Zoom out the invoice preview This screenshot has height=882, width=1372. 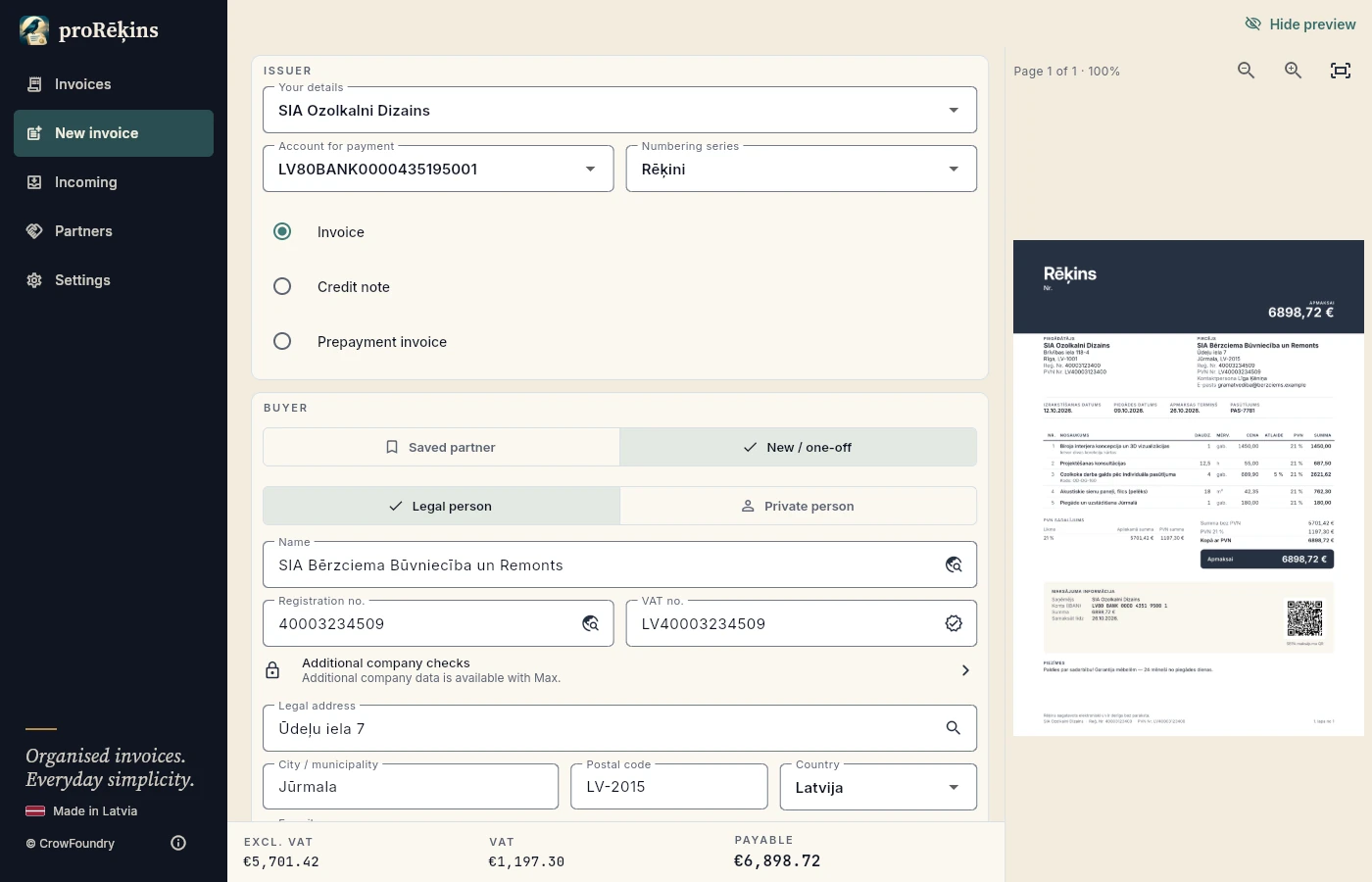coord(1247,71)
